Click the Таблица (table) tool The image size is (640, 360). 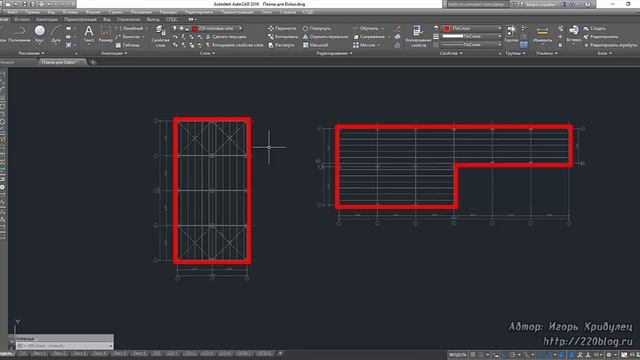(127, 45)
